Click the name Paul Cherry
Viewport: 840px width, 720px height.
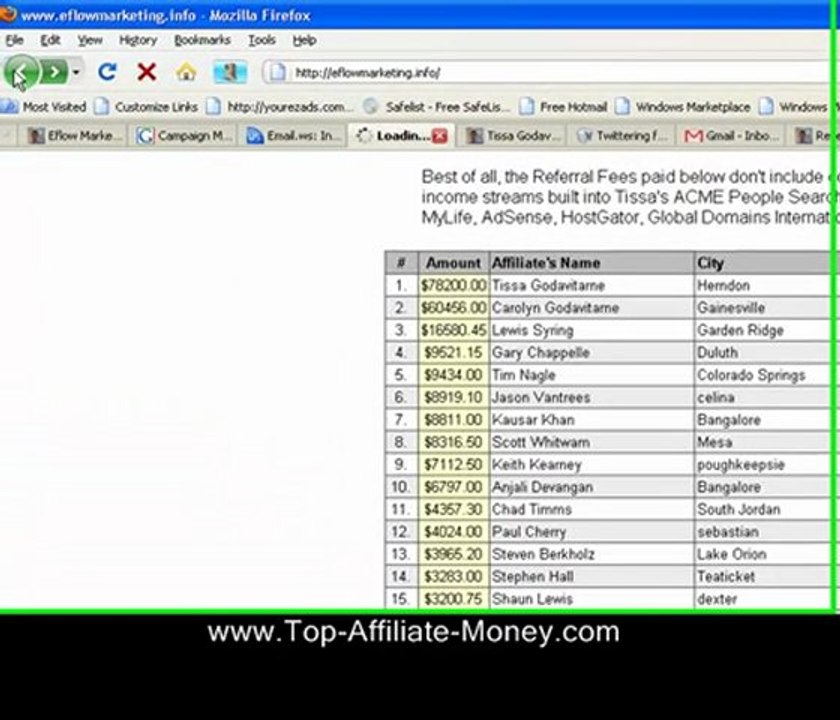(x=529, y=532)
